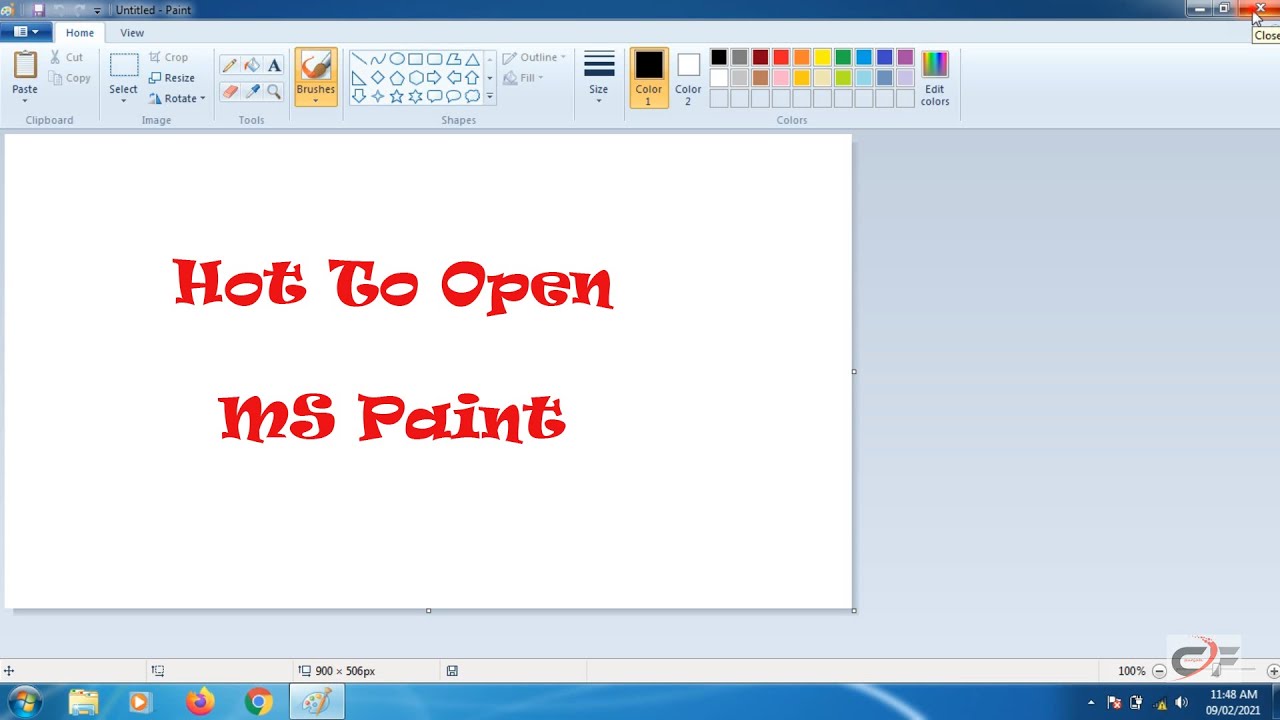Open Google Chrome from the taskbar
The height and width of the screenshot is (720, 1280).
tap(258, 702)
